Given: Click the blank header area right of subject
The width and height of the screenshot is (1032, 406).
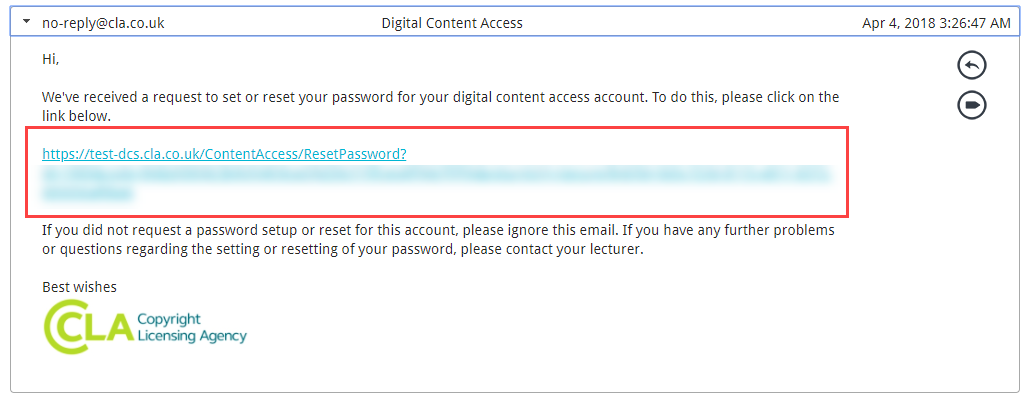Looking at the screenshot, I should (x=690, y=22).
